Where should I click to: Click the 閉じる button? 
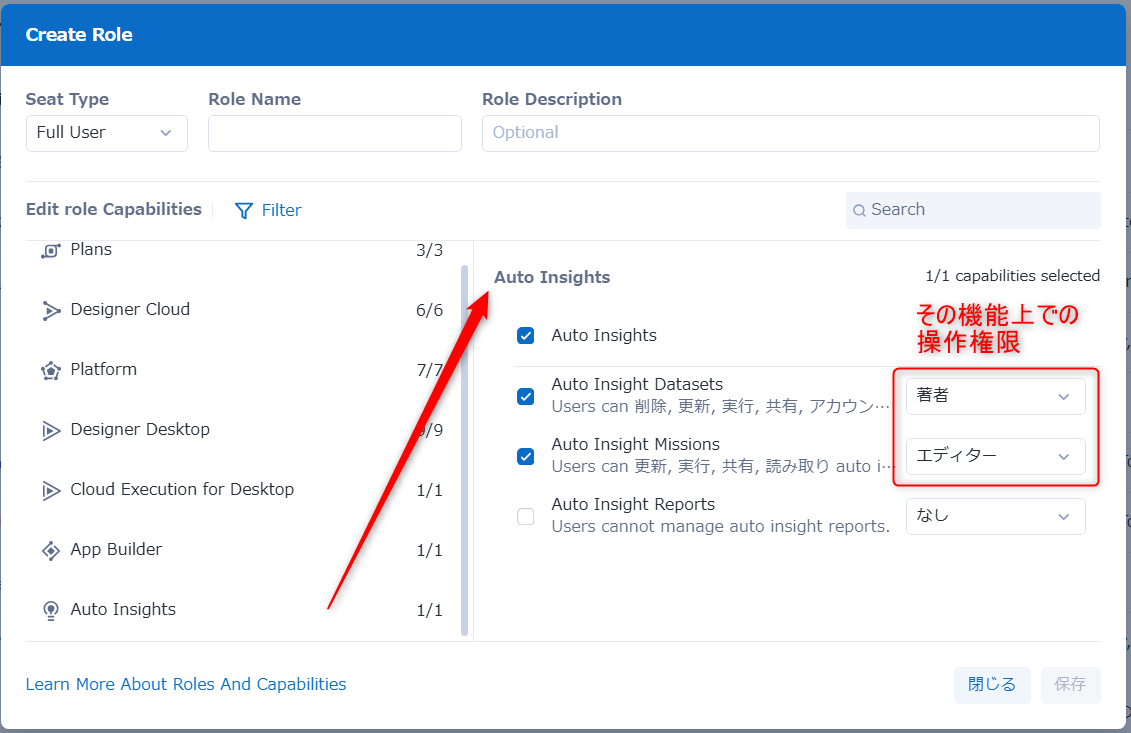tap(992, 685)
